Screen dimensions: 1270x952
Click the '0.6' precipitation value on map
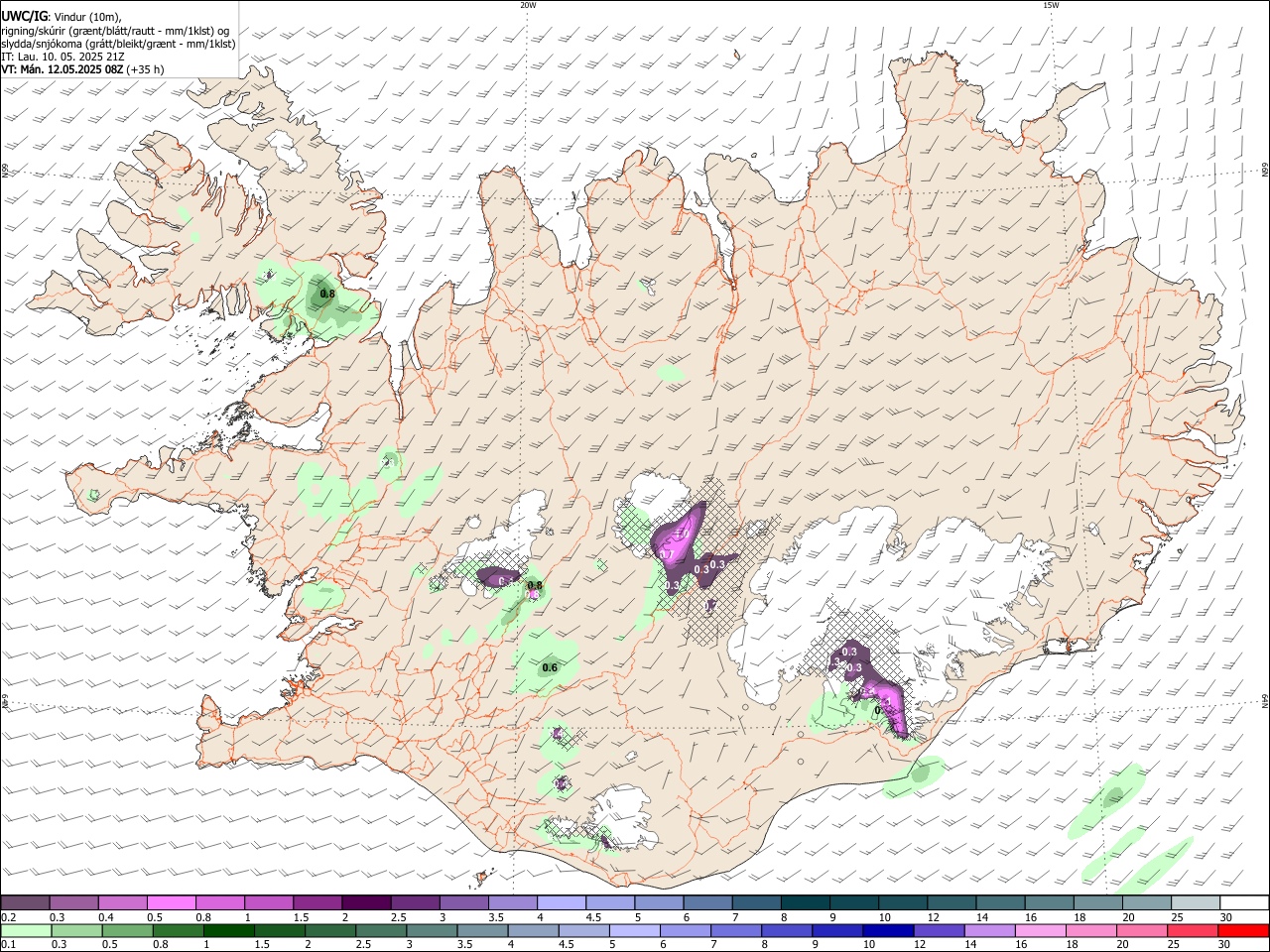(x=551, y=667)
